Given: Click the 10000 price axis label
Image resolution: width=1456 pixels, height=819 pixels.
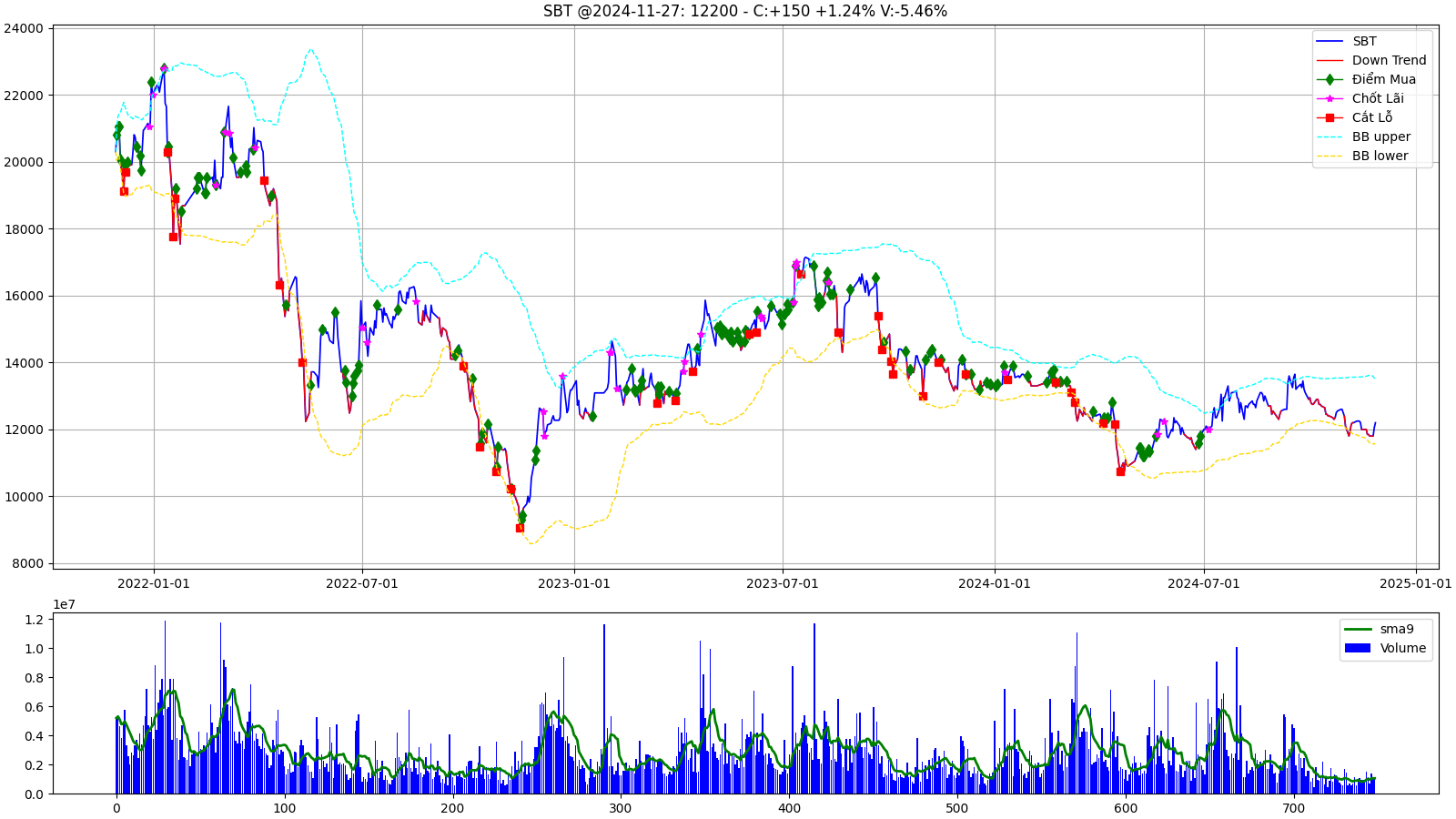Looking at the screenshot, I should (x=24, y=497).
